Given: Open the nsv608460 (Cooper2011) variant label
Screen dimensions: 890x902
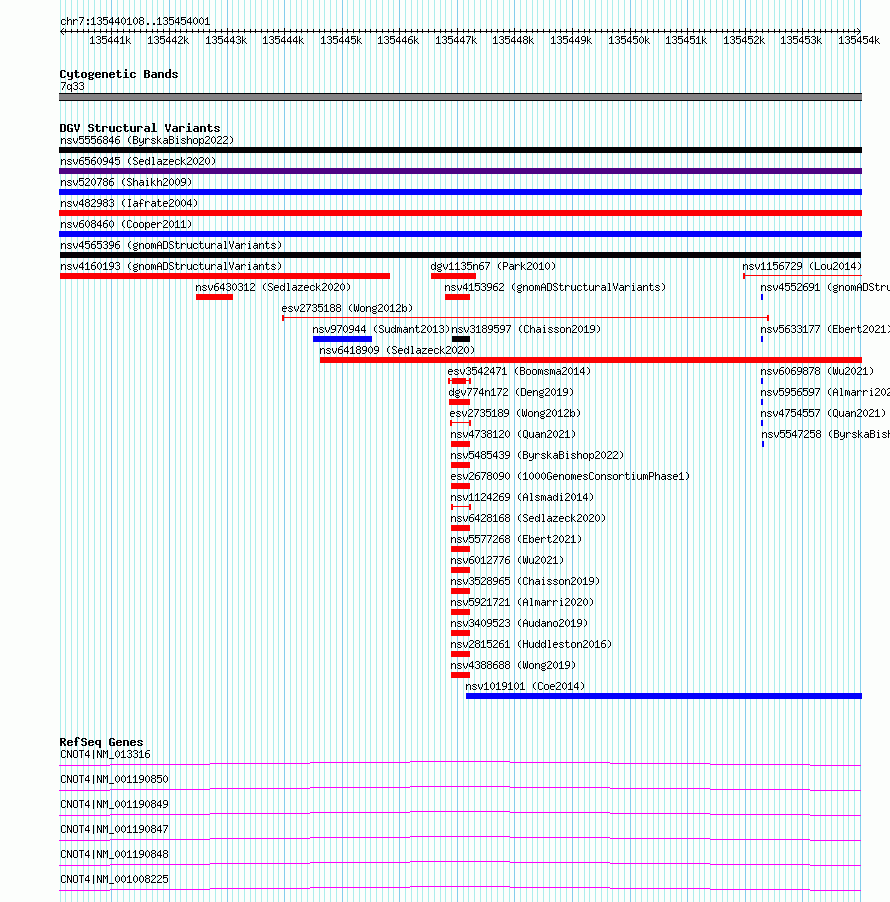Looking at the screenshot, I should (x=126, y=224).
